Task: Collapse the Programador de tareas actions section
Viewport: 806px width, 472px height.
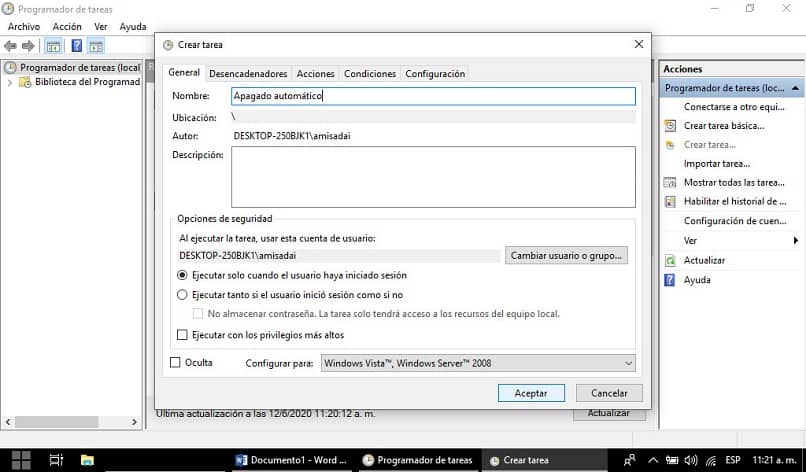Action: coord(795,88)
